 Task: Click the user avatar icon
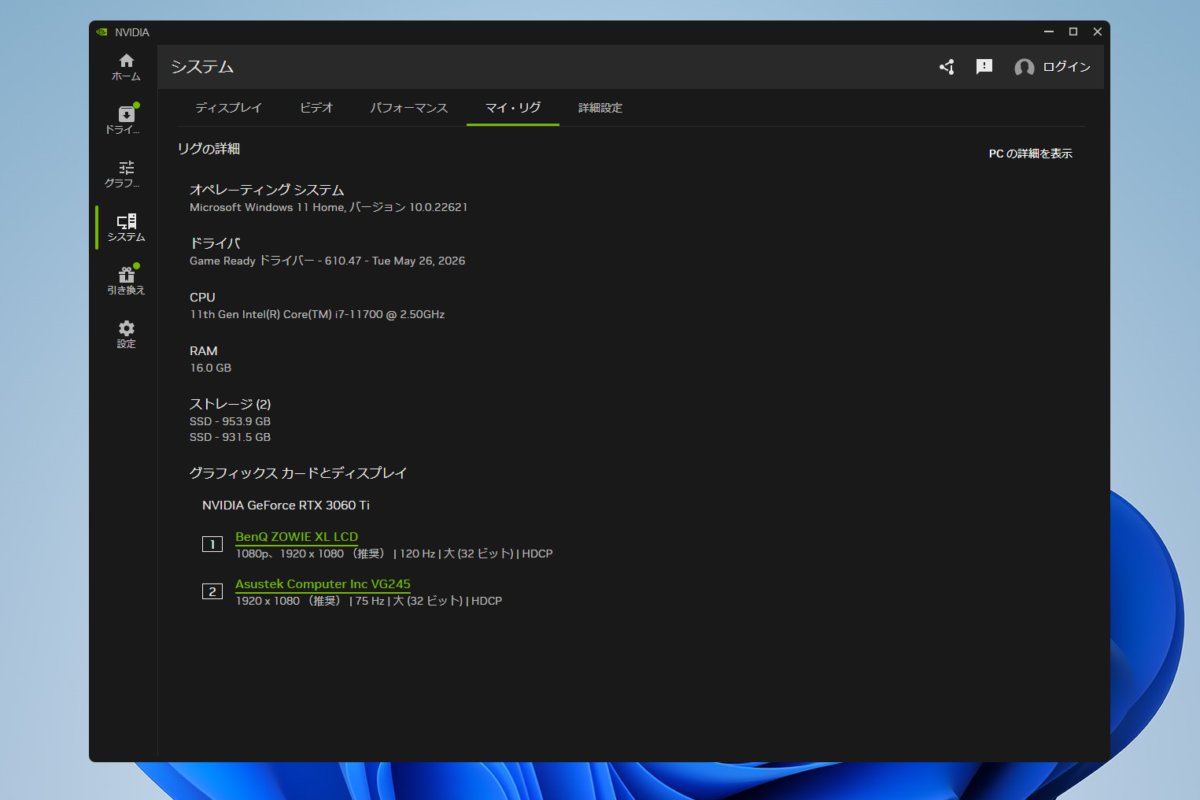click(x=1024, y=67)
